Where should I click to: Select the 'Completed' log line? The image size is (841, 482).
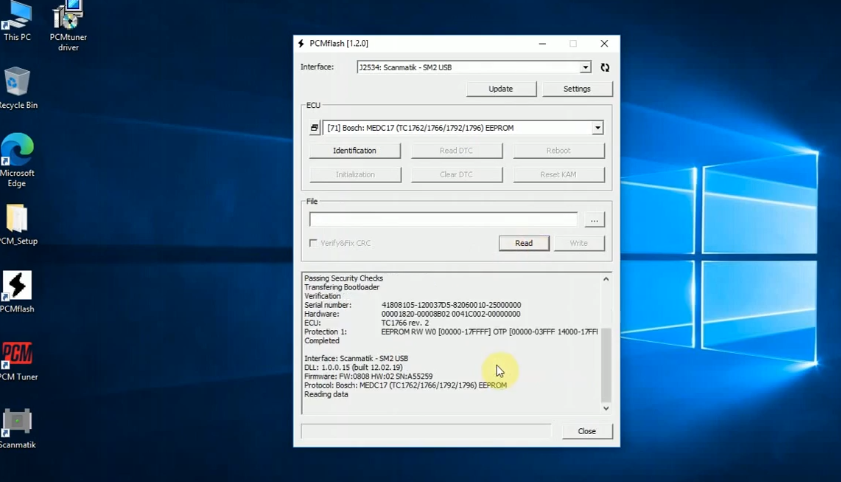click(322, 340)
